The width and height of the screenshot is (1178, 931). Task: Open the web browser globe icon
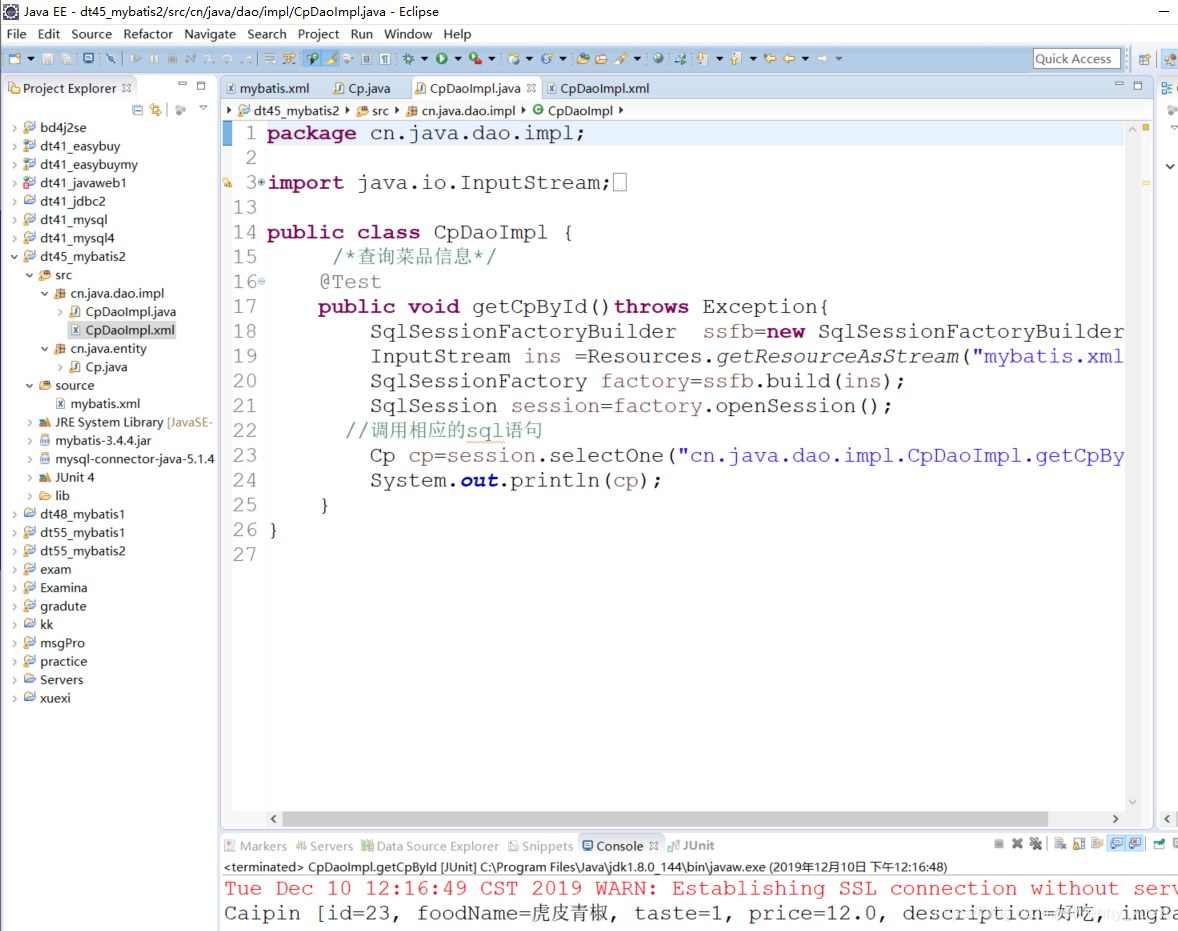click(658, 59)
